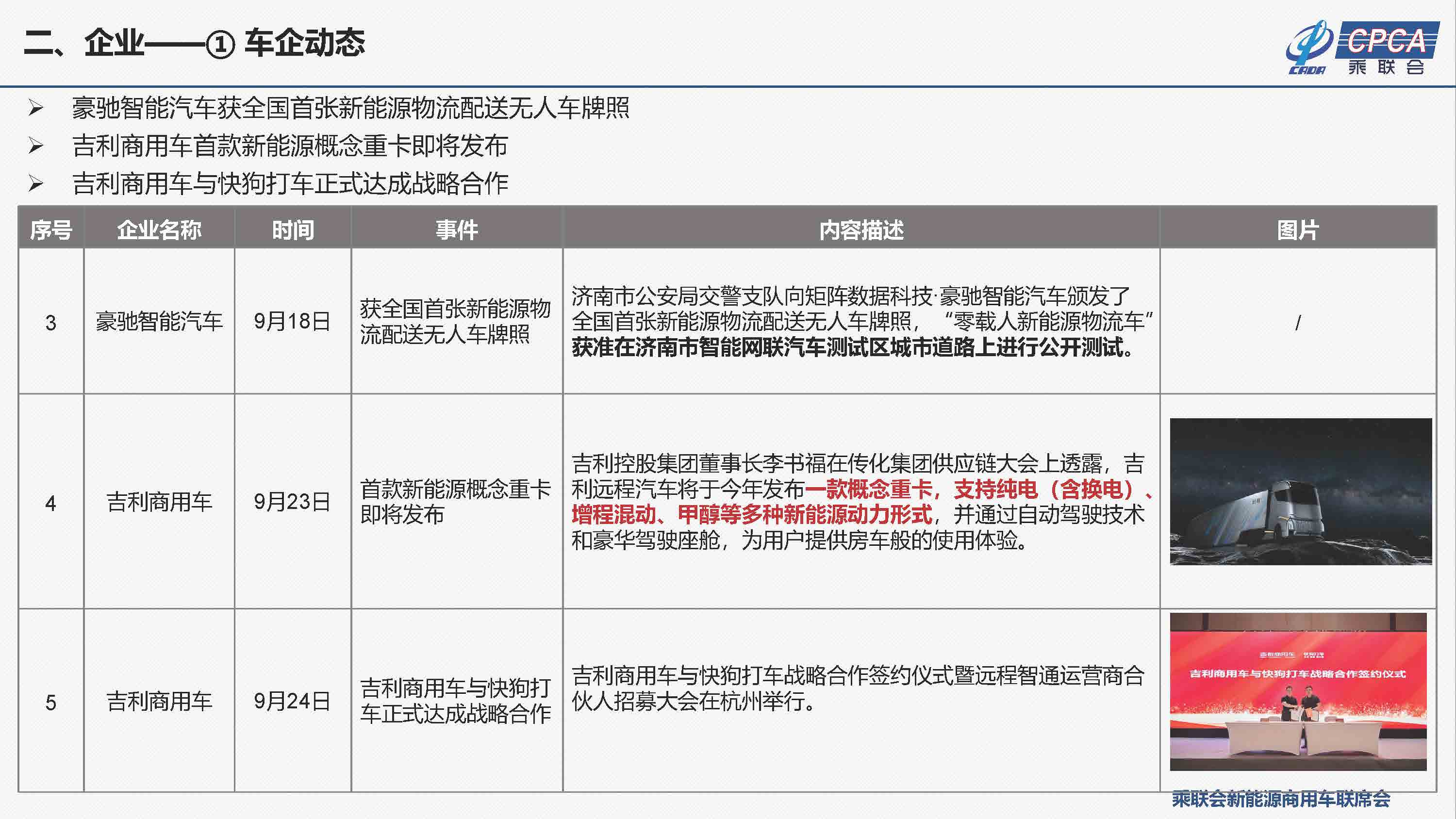The height and width of the screenshot is (819, 1456).
Task: Click the slide title 车企动态
Action: tap(305, 43)
